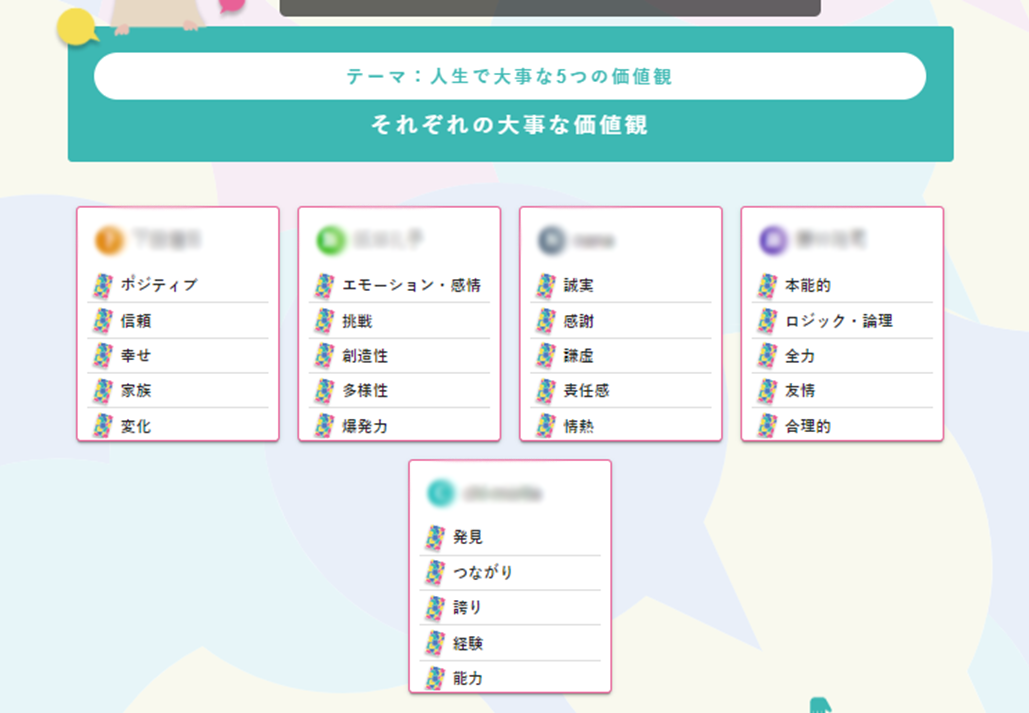Image resolution: width=1029 pixels, height=713 pixels.
Task: Select the 合理的 value row
Action: pos(842,426)
